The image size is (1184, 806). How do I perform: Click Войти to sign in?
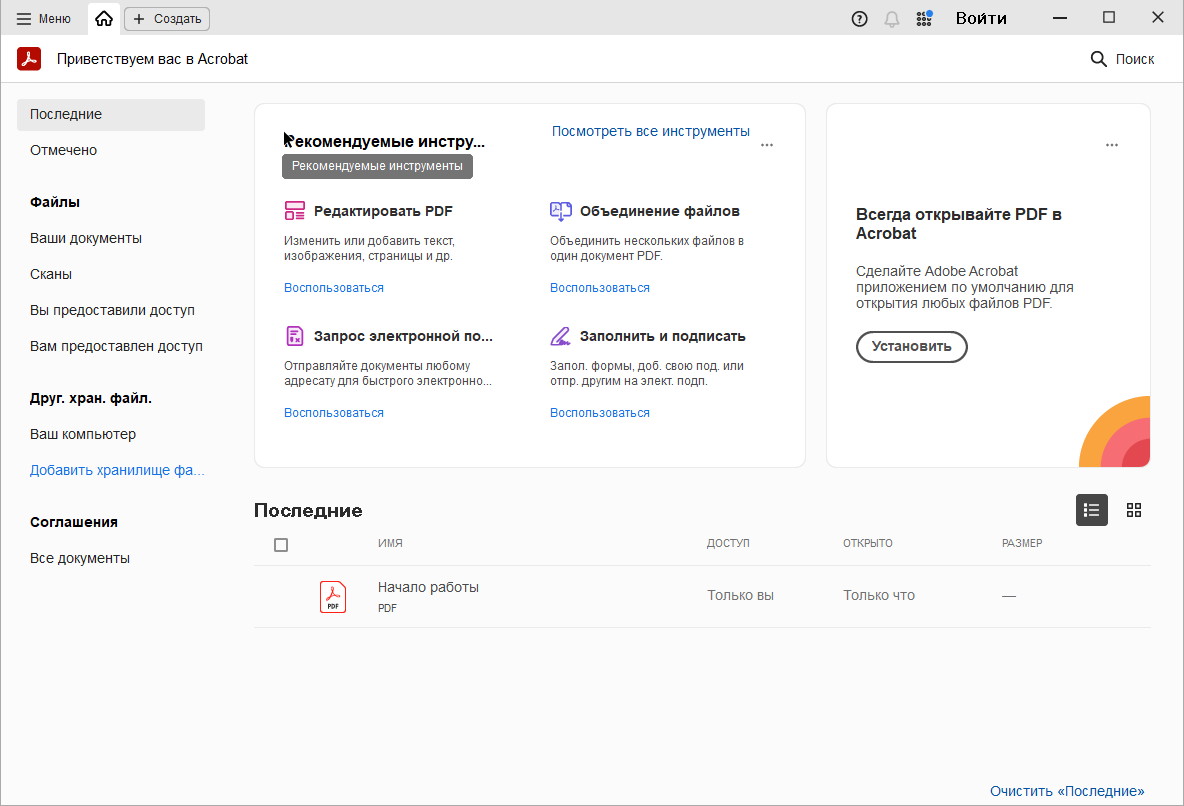(981, 19)
